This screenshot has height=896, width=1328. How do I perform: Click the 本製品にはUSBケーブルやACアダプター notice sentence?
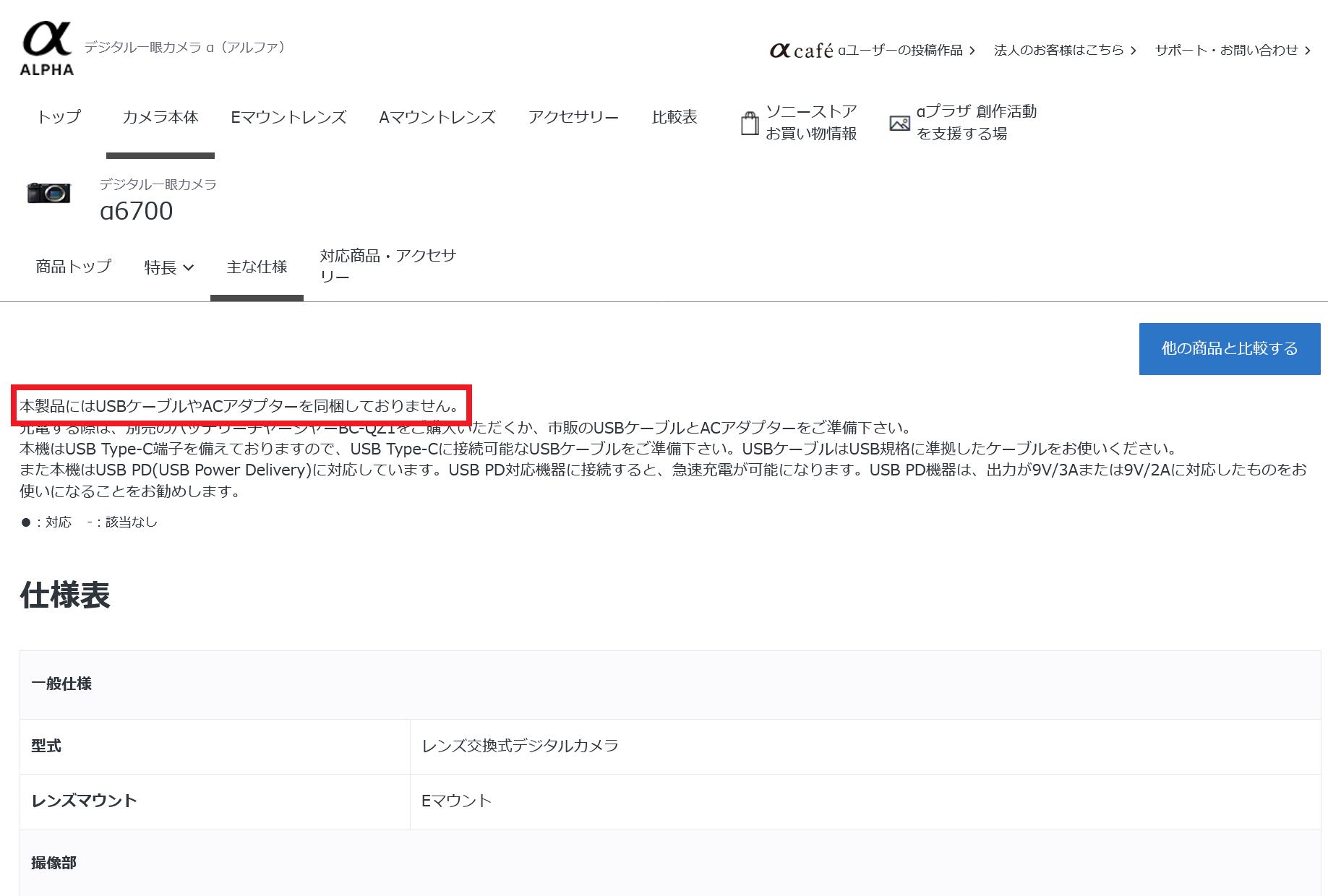pyautogui.click(x=239, y=406)
